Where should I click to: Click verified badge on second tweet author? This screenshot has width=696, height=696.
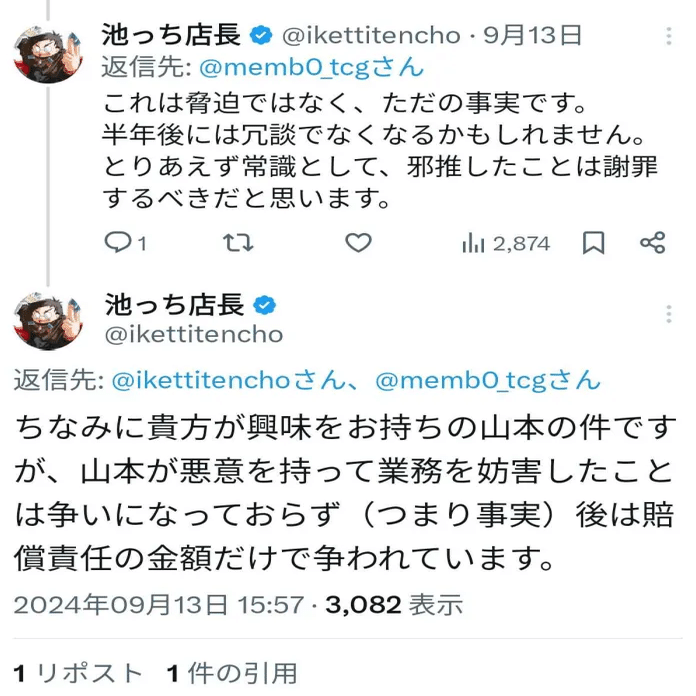264,305
